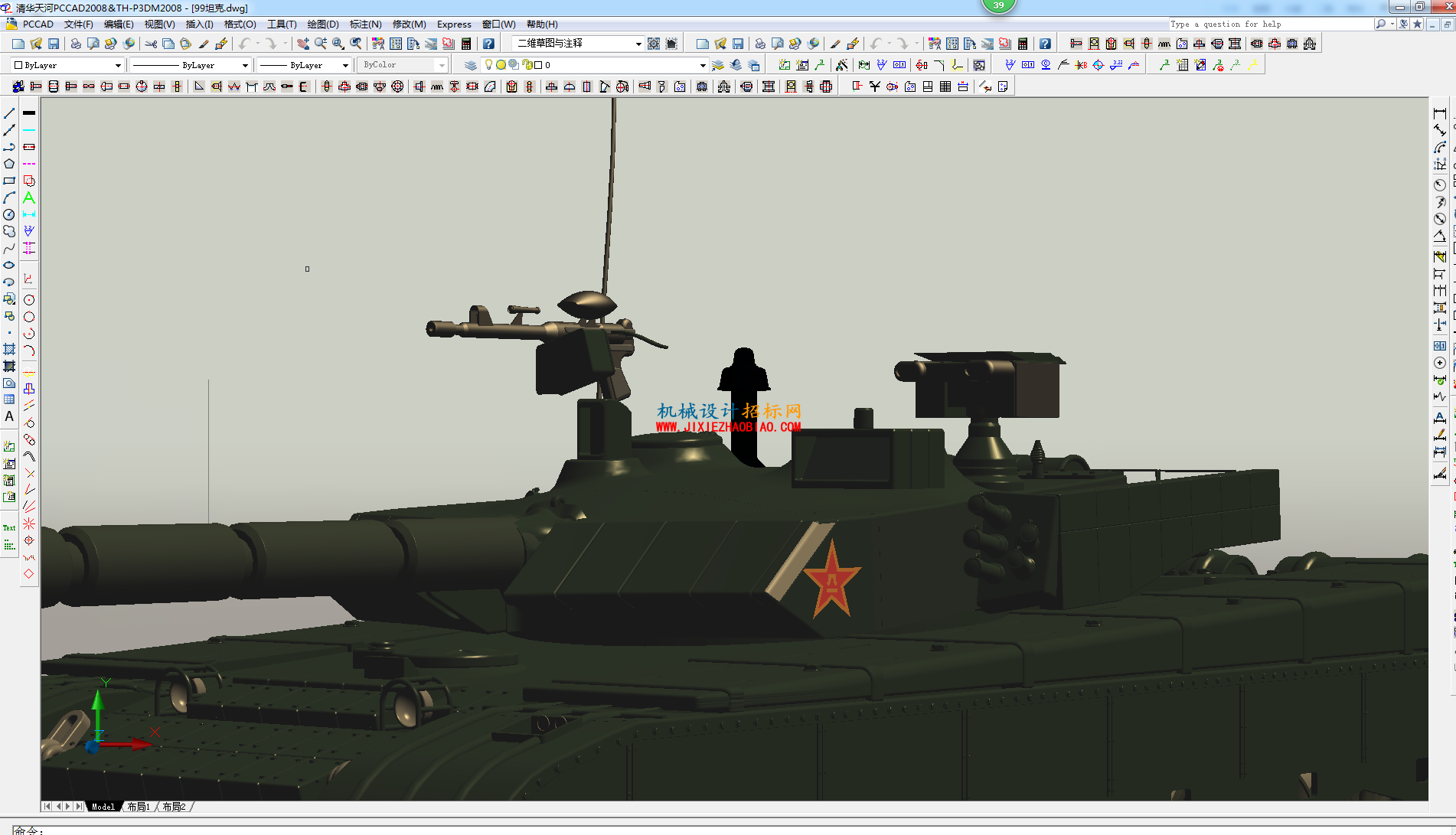Switch to the 布局2 layout tab
Viewport: 1456px width, 835px height.
pos(174,807)
